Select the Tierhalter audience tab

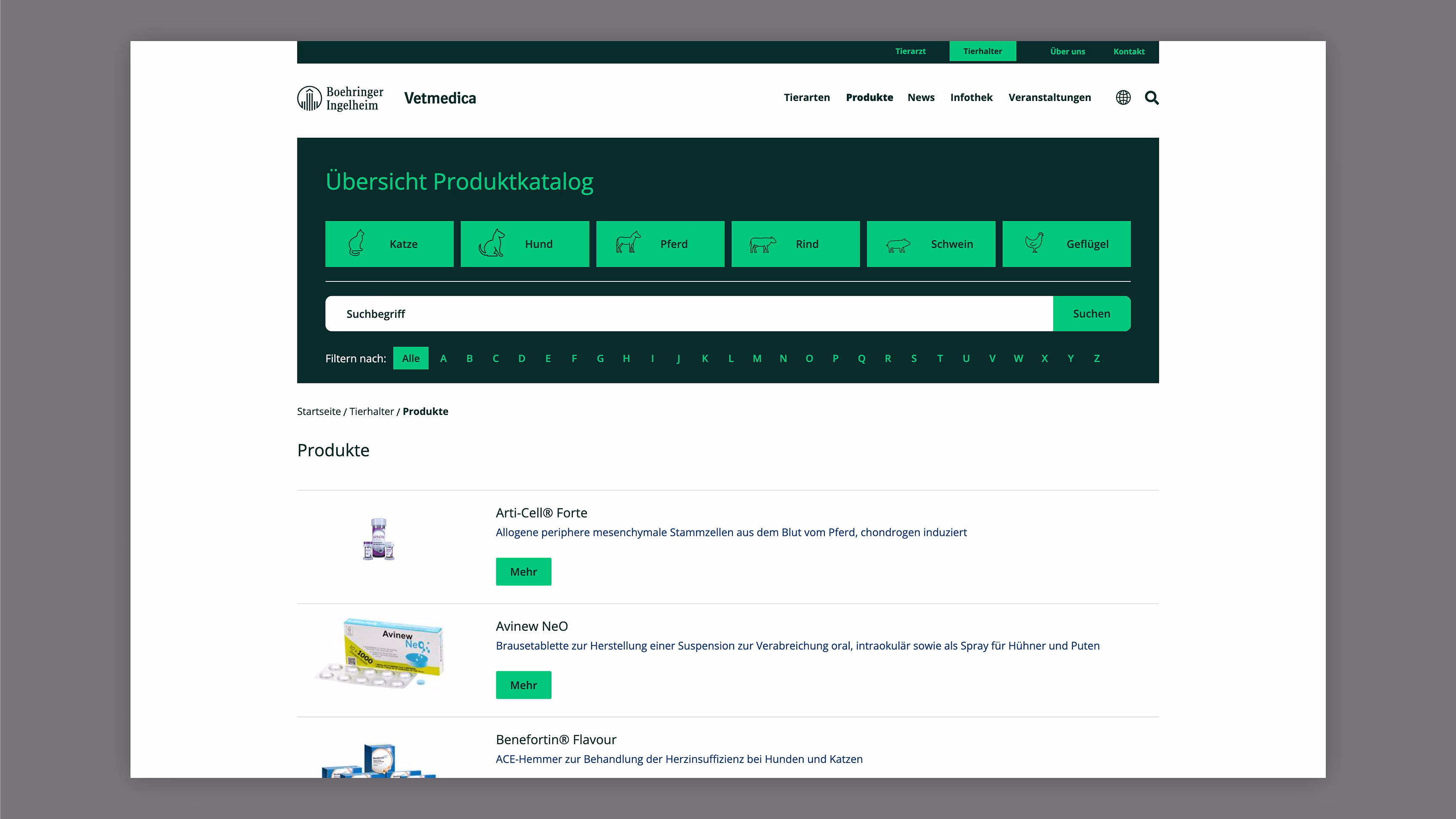tap(982, 51)
